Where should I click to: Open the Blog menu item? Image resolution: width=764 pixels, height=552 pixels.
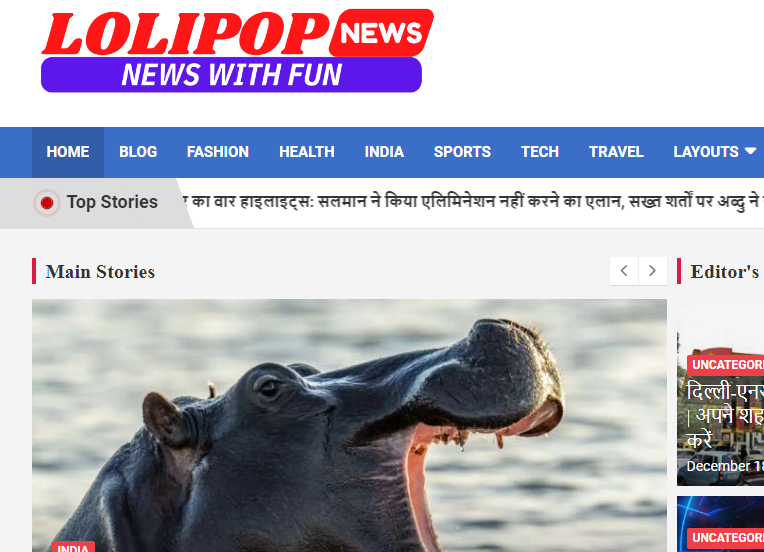click(x=138, y=152)
